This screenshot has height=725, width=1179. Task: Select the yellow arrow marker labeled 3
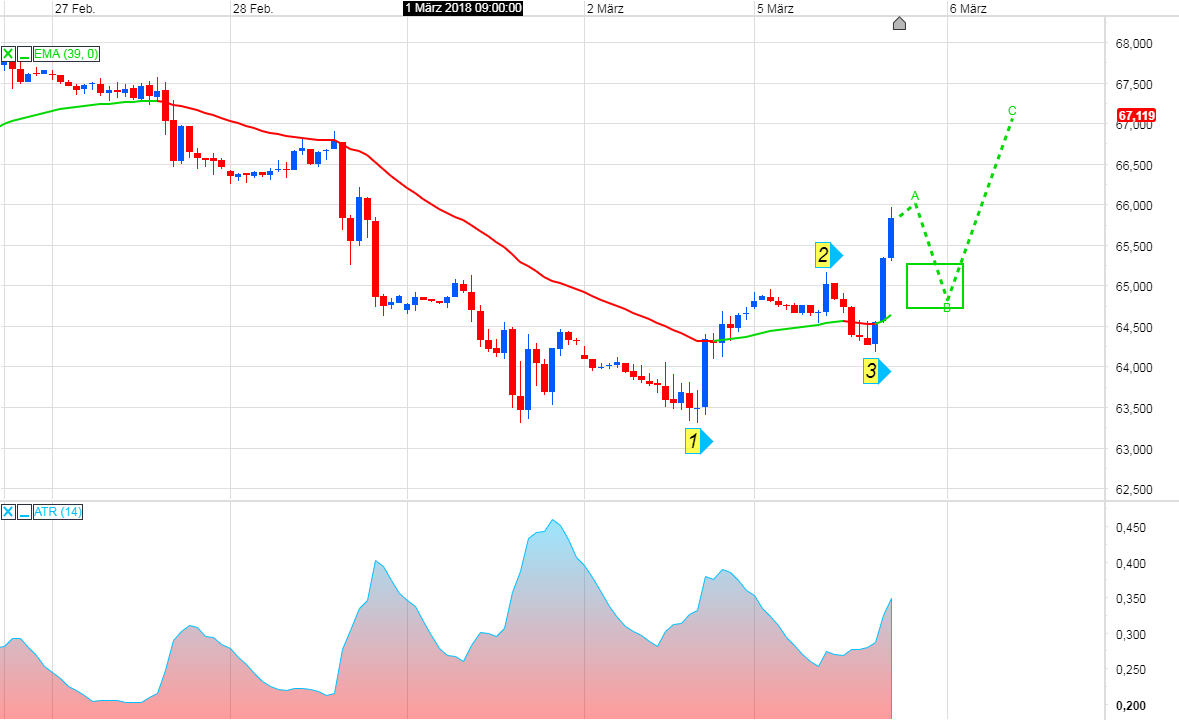pos(871,370)
